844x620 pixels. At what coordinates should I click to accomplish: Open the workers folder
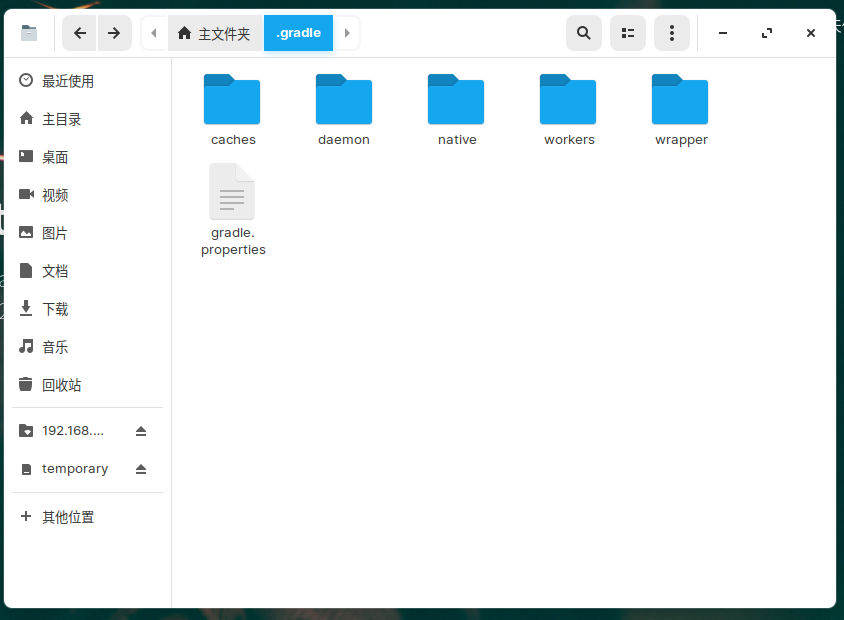click(x=568, y=110)
